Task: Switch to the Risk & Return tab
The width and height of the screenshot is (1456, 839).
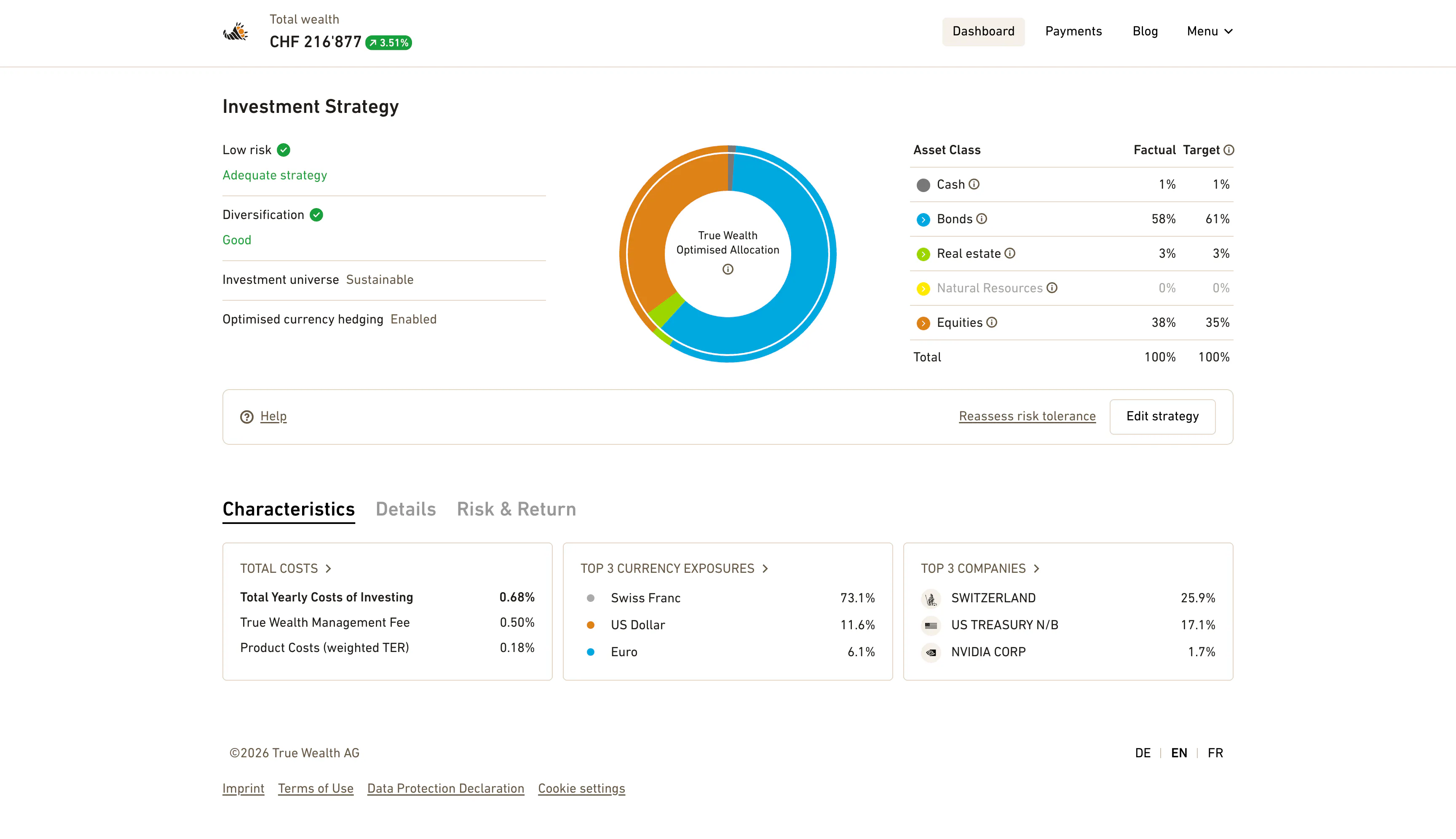Action: (517, 509)
